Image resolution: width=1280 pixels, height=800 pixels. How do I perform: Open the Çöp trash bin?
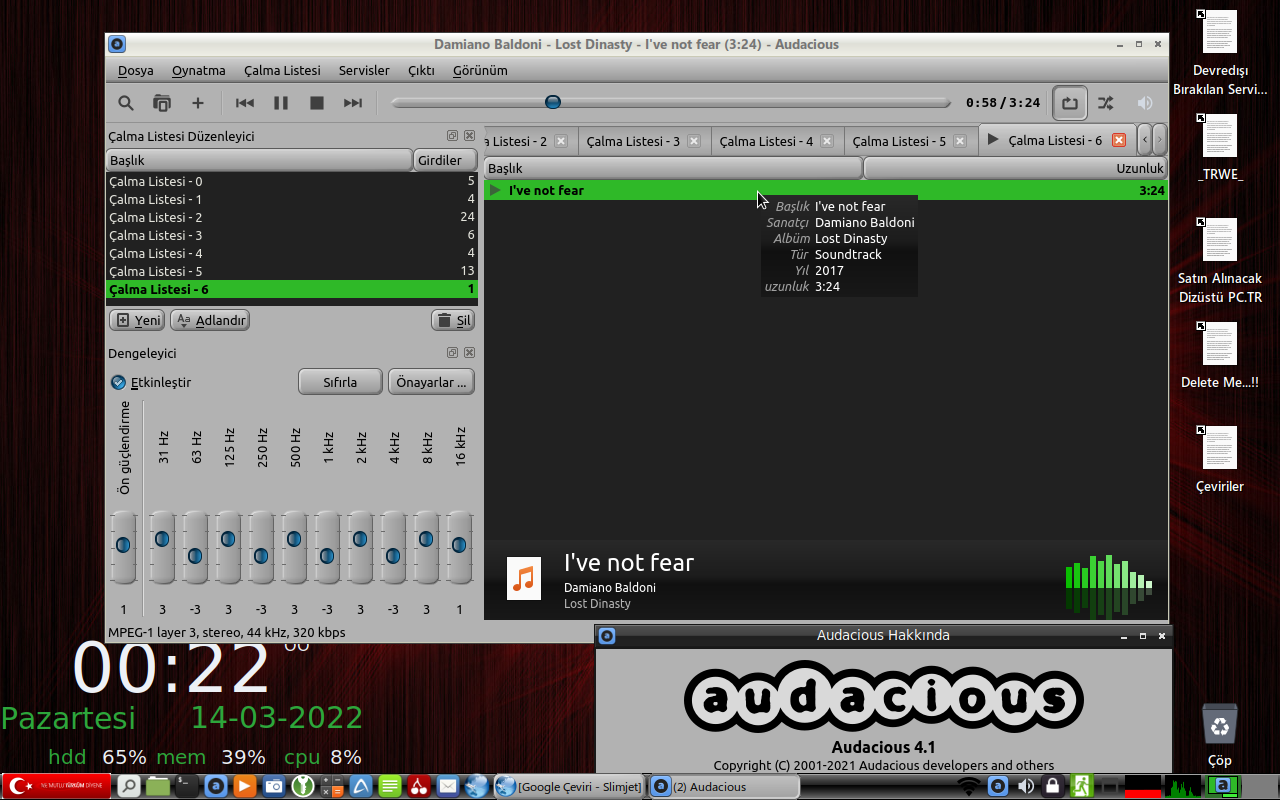pos(1220,734)
